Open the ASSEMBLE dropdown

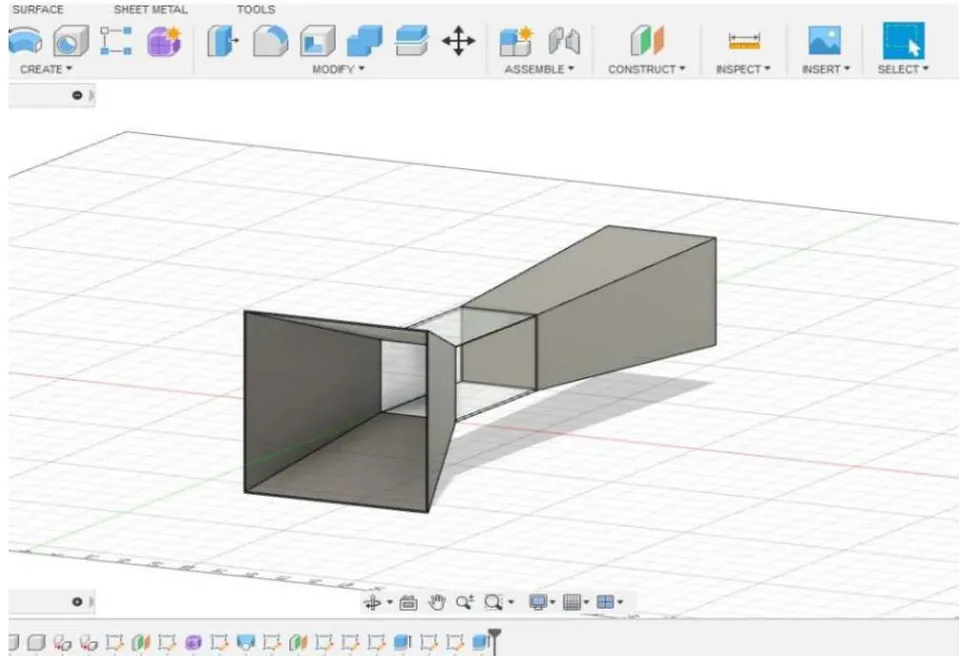click(539, 69)
